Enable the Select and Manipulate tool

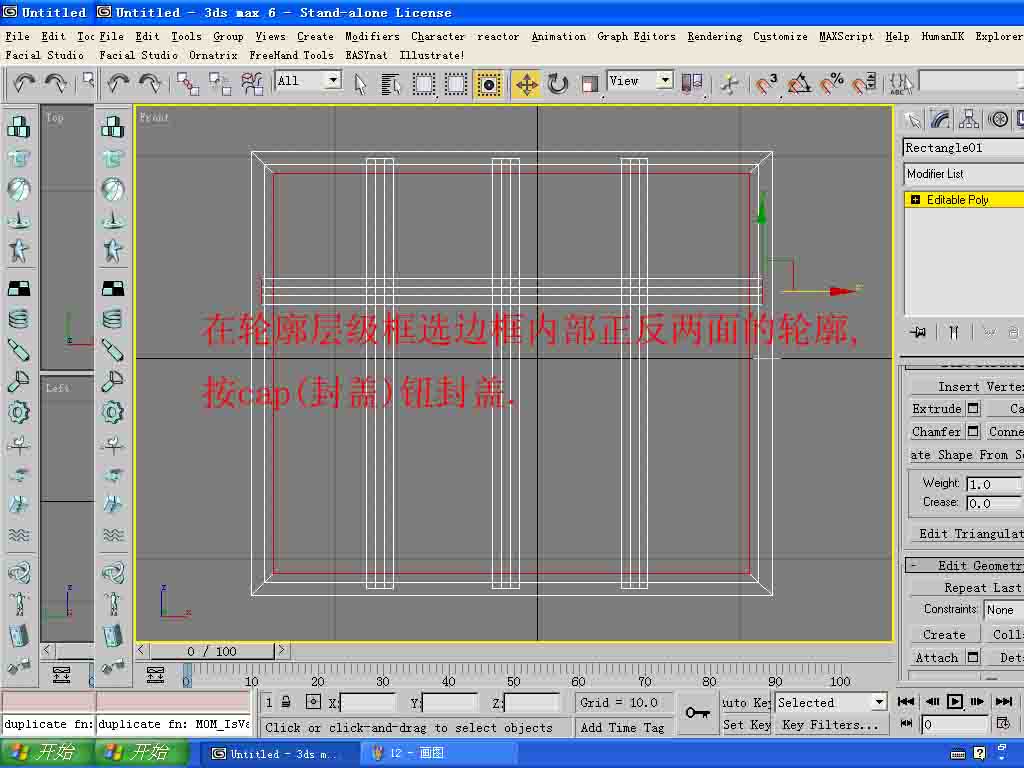pos(729,84)
